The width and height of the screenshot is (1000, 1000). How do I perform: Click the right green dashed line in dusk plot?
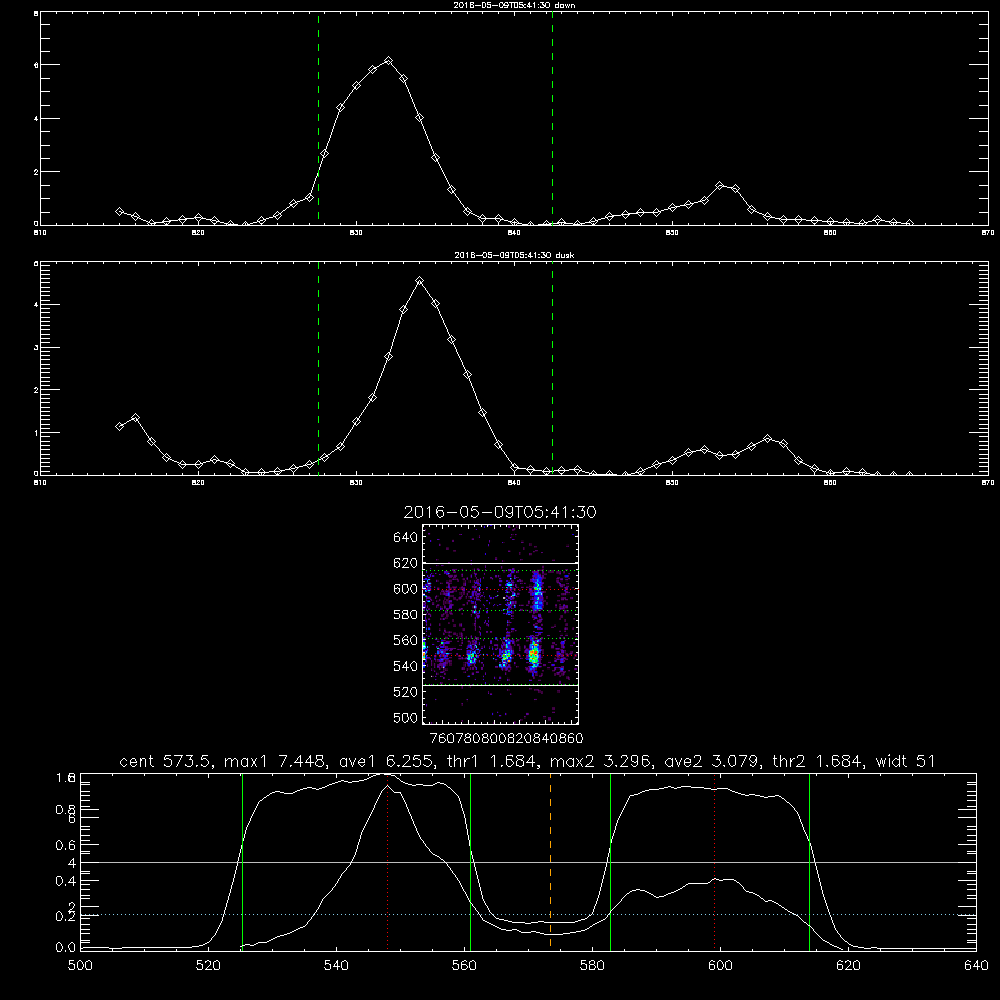click(x=552, y=368)
